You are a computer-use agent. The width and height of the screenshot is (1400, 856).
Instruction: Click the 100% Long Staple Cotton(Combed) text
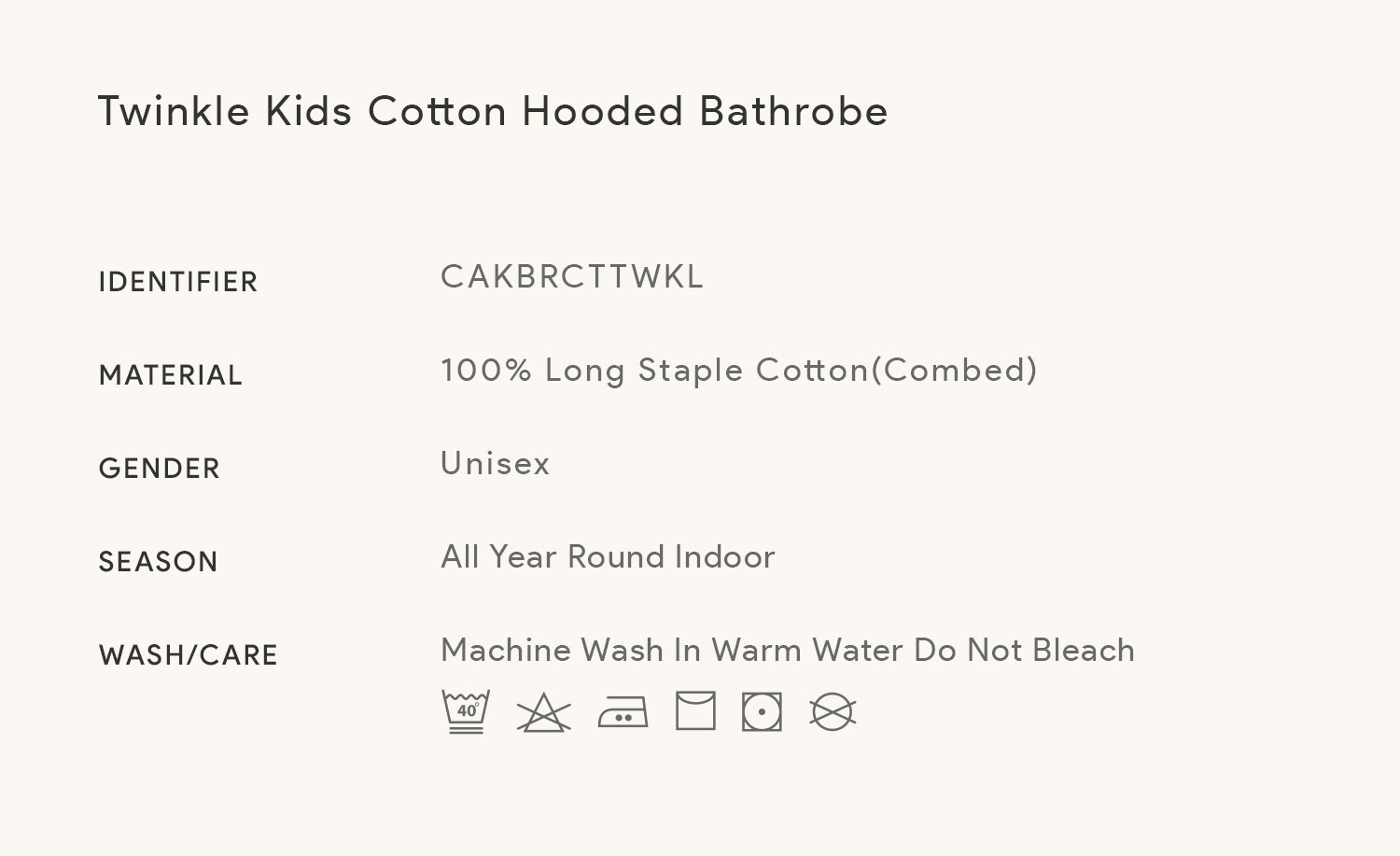point(739,371)
